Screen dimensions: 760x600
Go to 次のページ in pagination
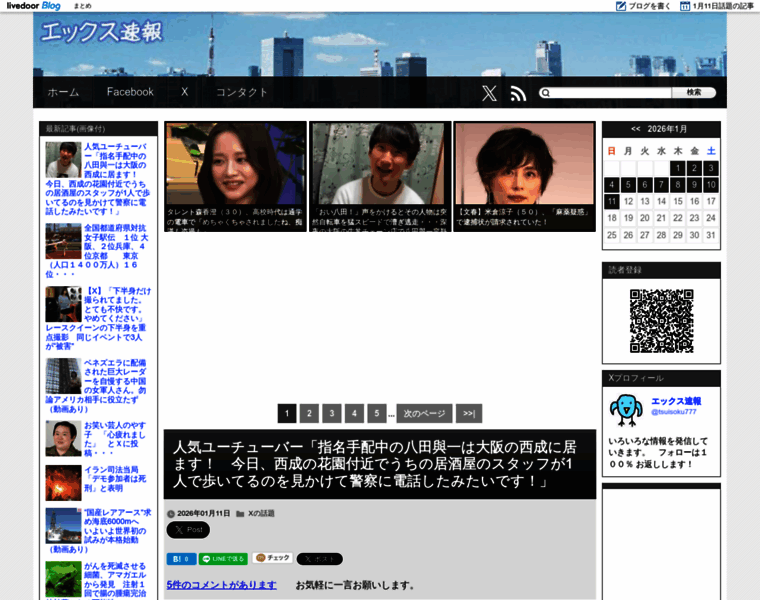(423, 413)
